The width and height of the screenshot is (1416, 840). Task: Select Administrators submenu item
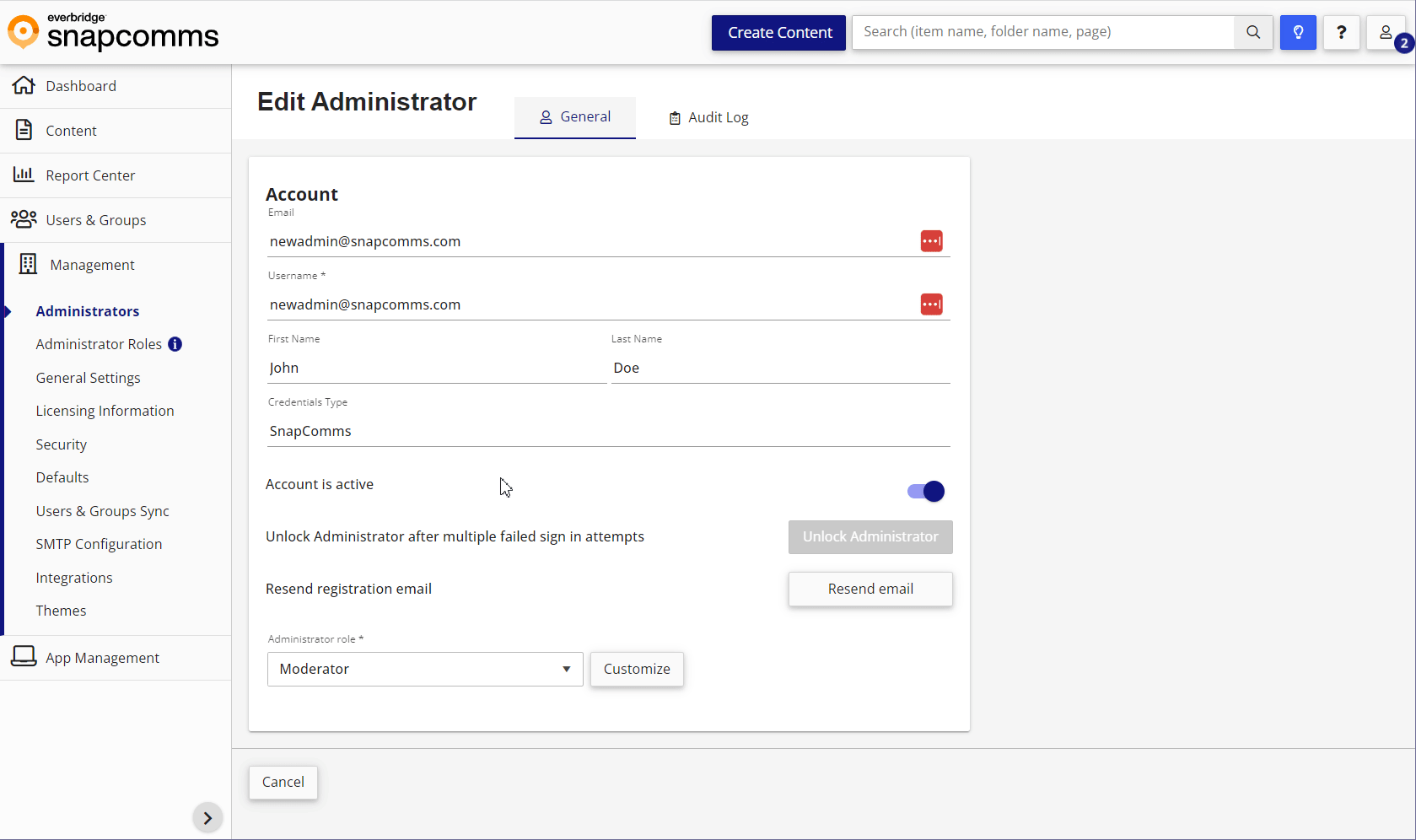pos(88,311)
